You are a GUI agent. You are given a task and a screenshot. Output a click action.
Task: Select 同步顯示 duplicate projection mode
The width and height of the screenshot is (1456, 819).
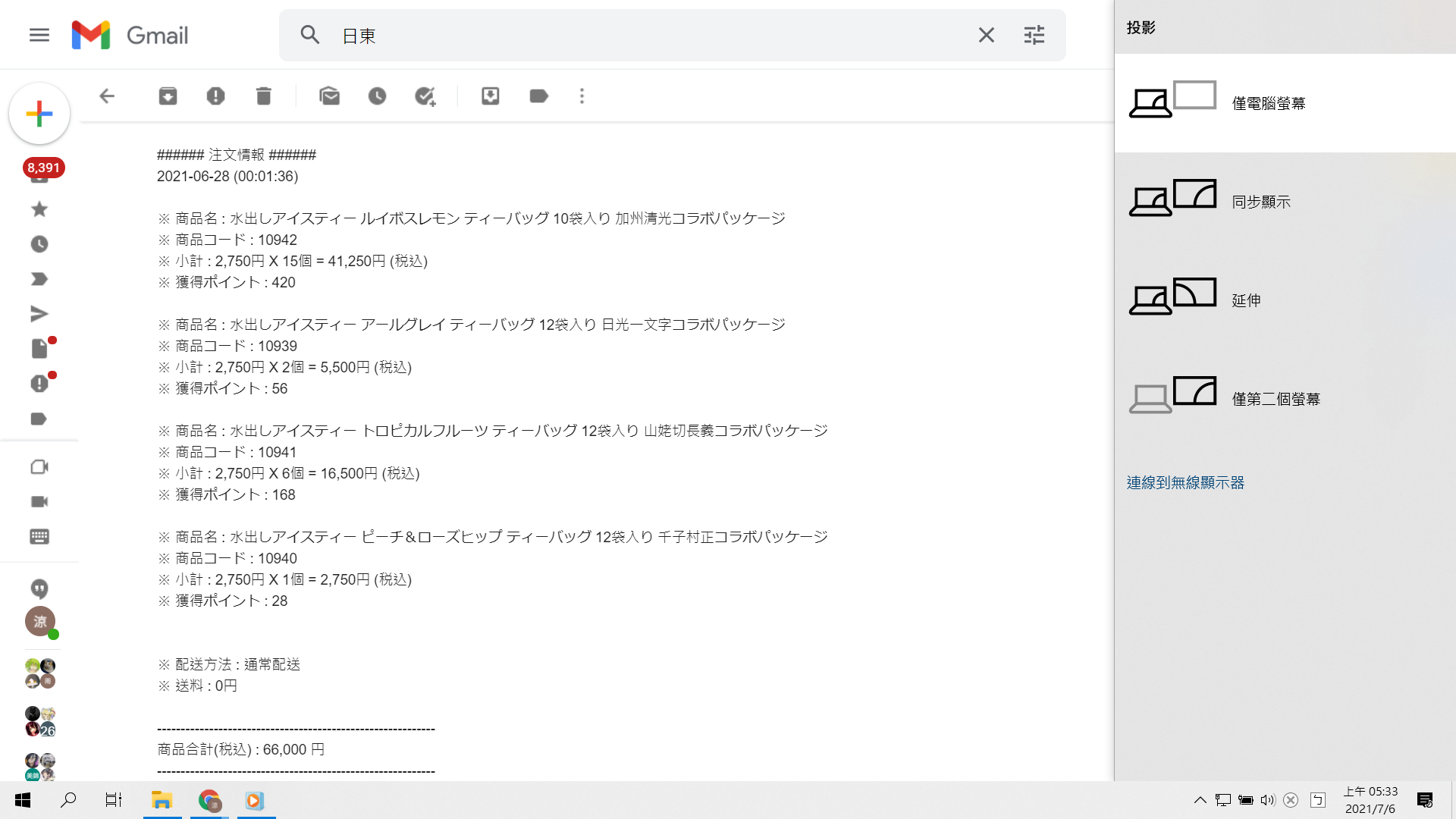(1285, 202)
